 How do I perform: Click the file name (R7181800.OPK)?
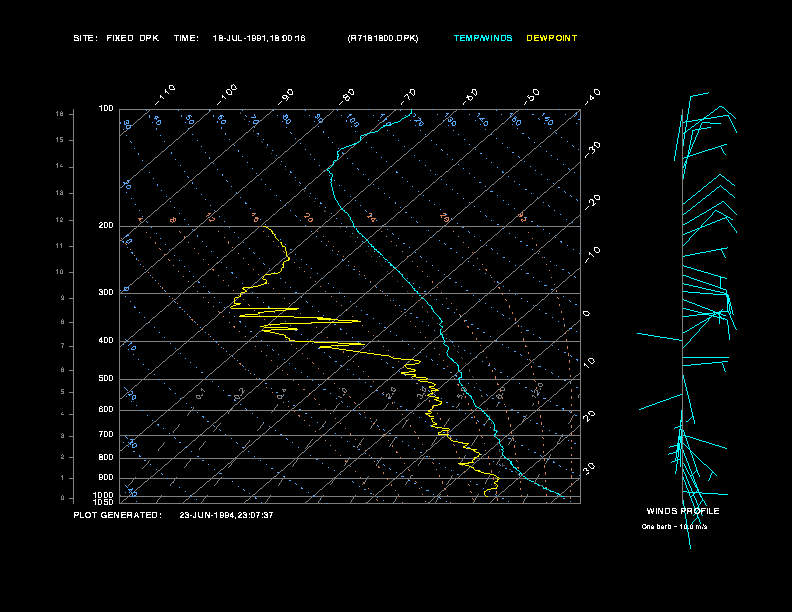(383, 38)
